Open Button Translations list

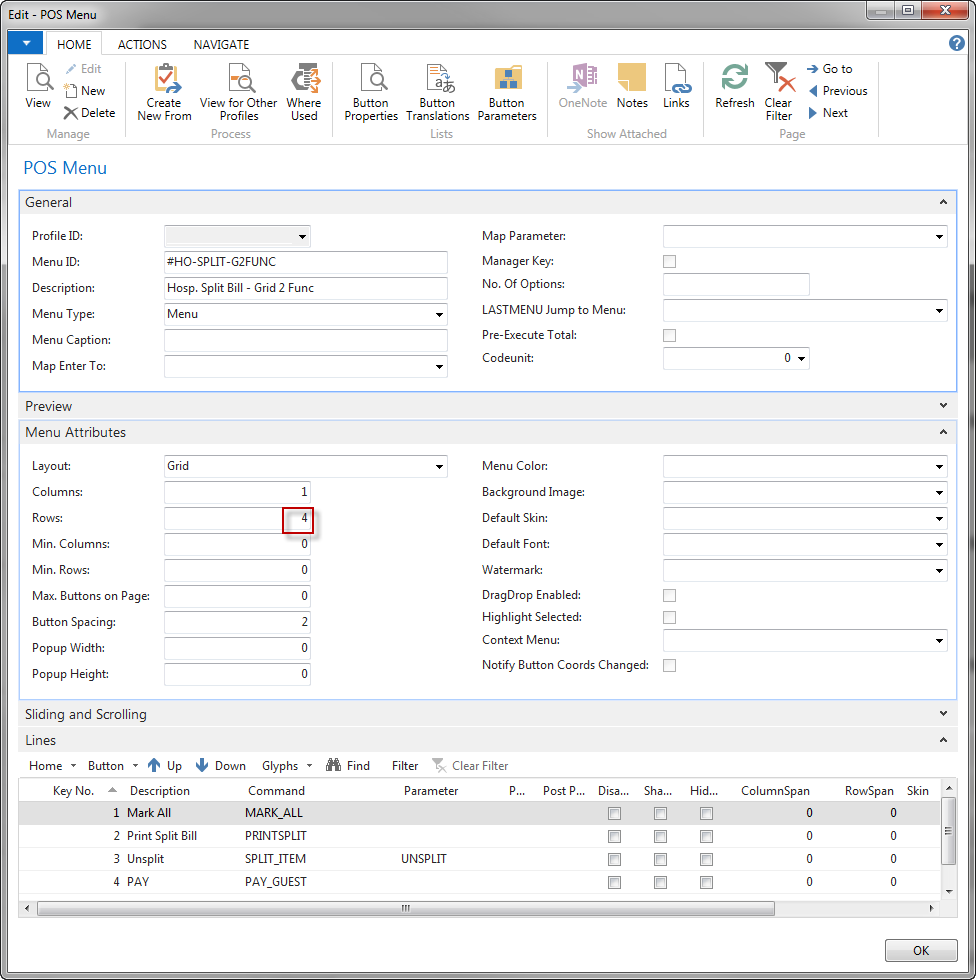[x=437, y=80]
